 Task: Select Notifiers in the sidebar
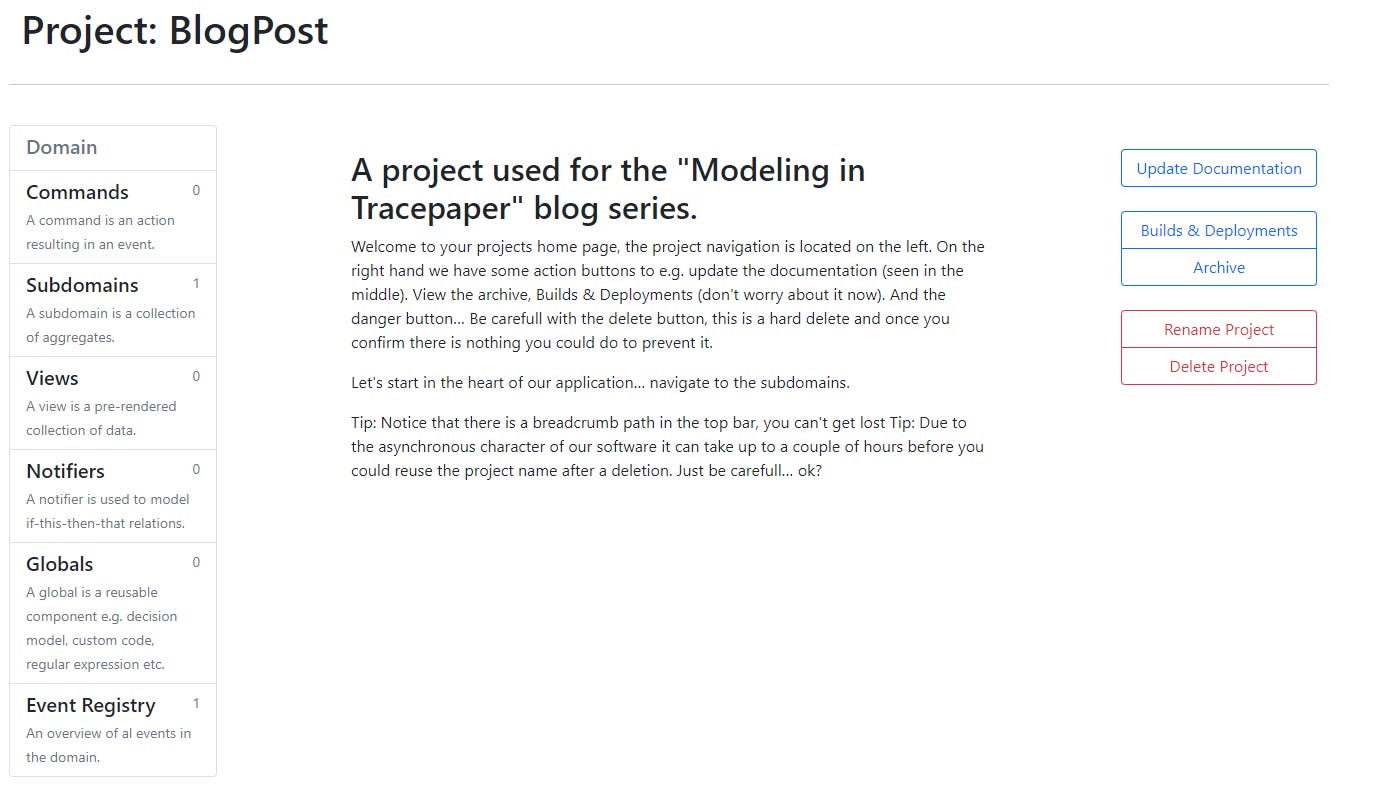(x=113, y=496)
